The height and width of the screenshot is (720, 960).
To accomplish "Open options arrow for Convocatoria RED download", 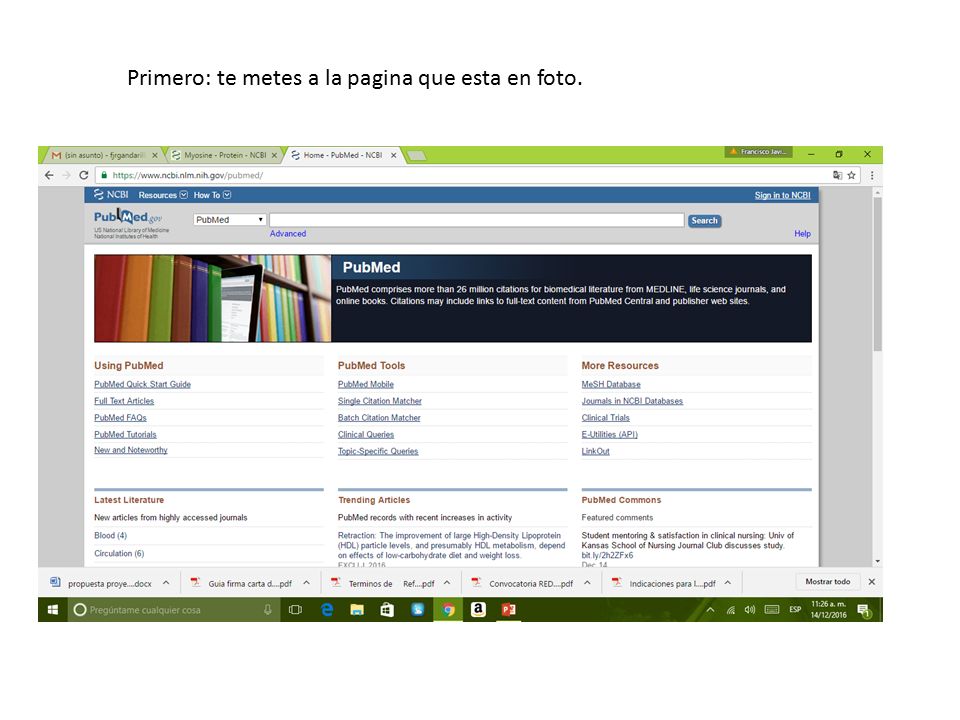I will coord(587,583).
